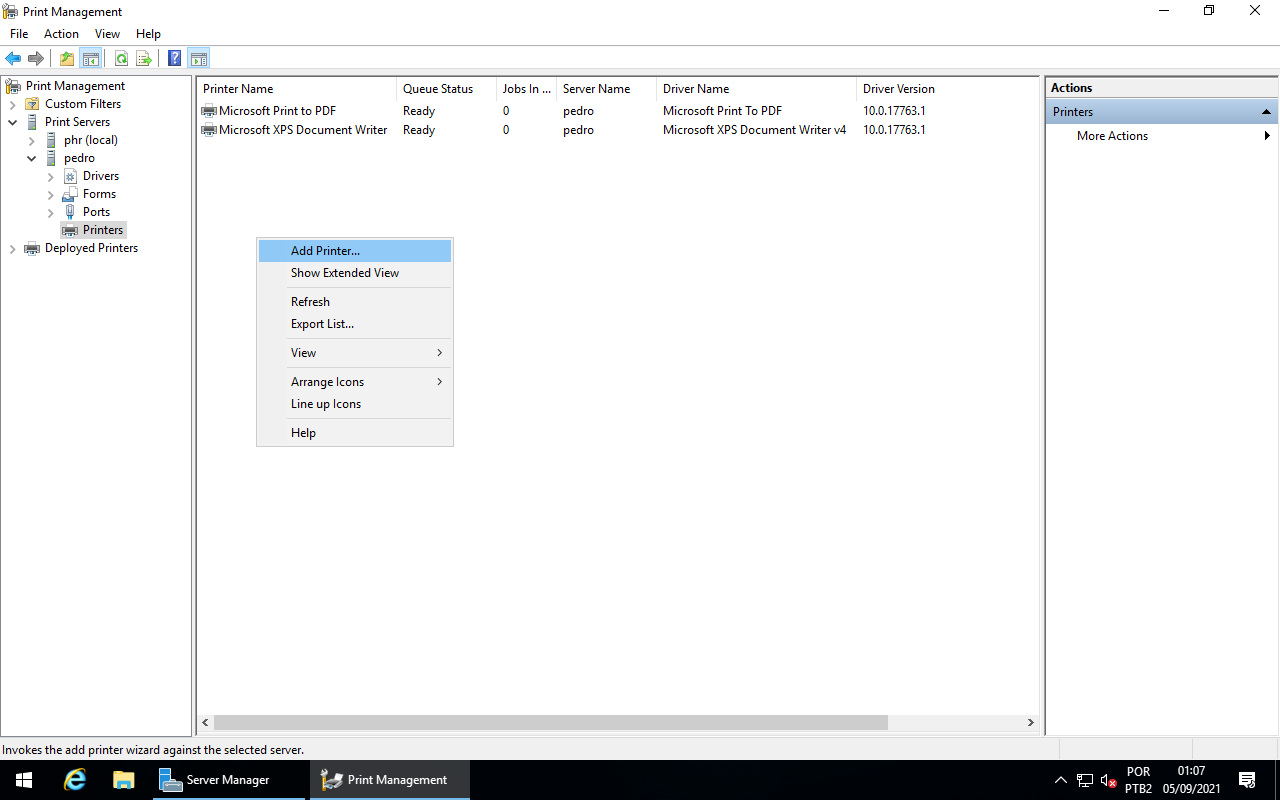Click the Export List toolbar icon
Screen dimensions: 1280x800
[144, 58]
